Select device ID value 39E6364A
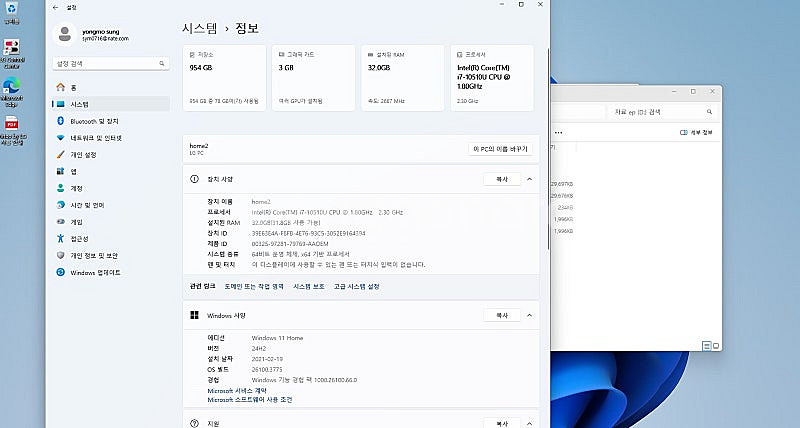Image resolution: width=800 pixels, height=428 pixels. [x=308, y=233]
